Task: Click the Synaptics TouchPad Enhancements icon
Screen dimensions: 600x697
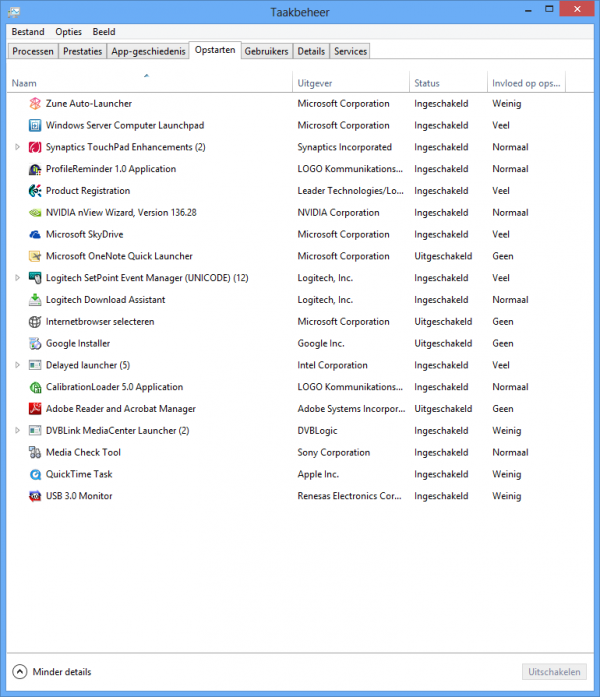Action: coord(35,147)
